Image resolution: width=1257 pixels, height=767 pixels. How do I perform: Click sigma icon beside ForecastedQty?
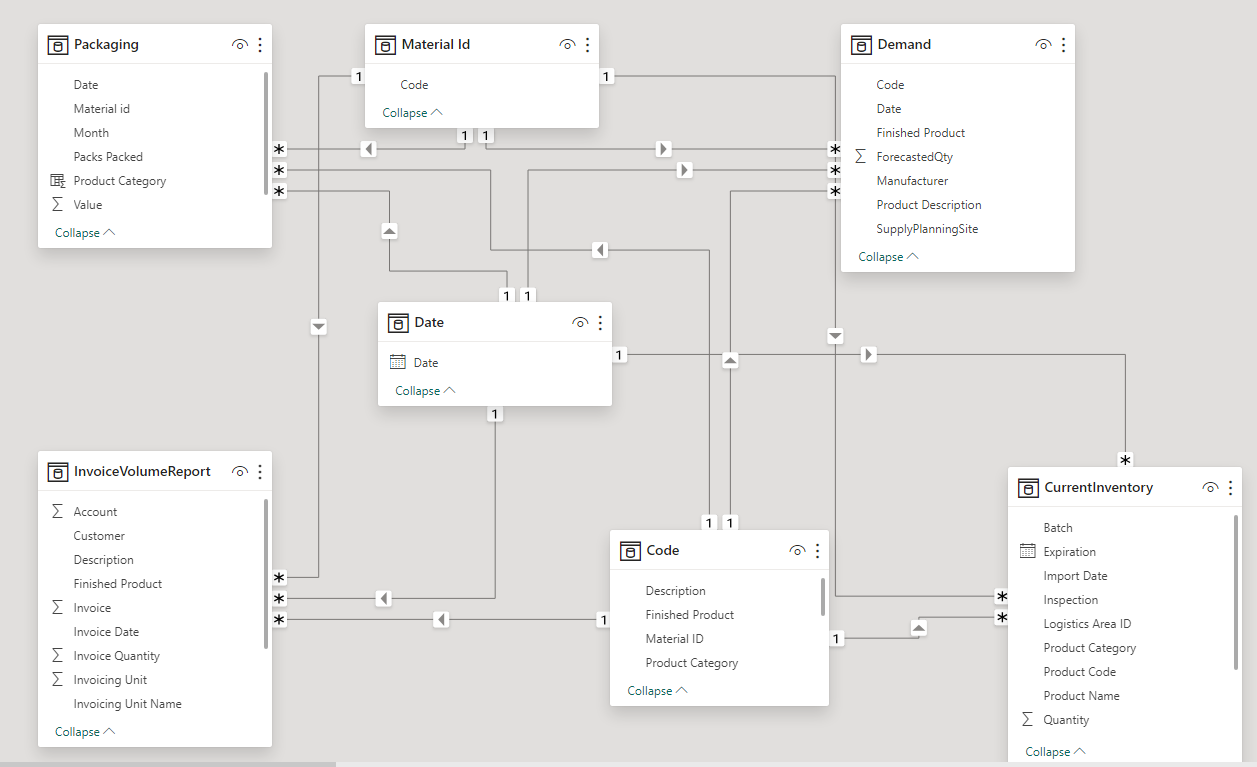coord(860,157)
